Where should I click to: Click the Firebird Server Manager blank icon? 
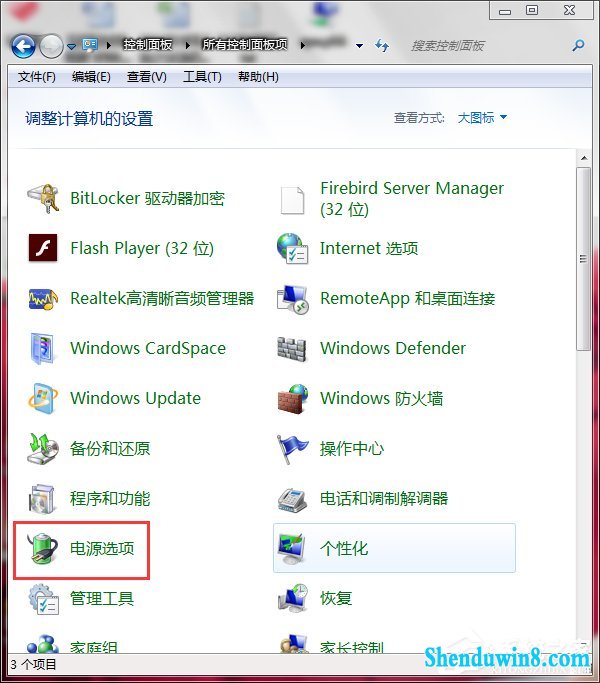tap(292, 200)
